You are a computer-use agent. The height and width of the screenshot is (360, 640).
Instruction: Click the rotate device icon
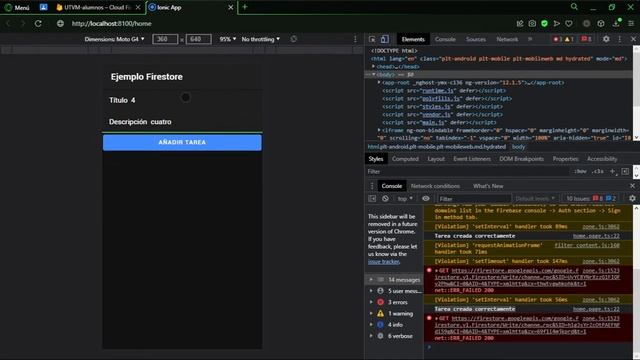(293, 39)
